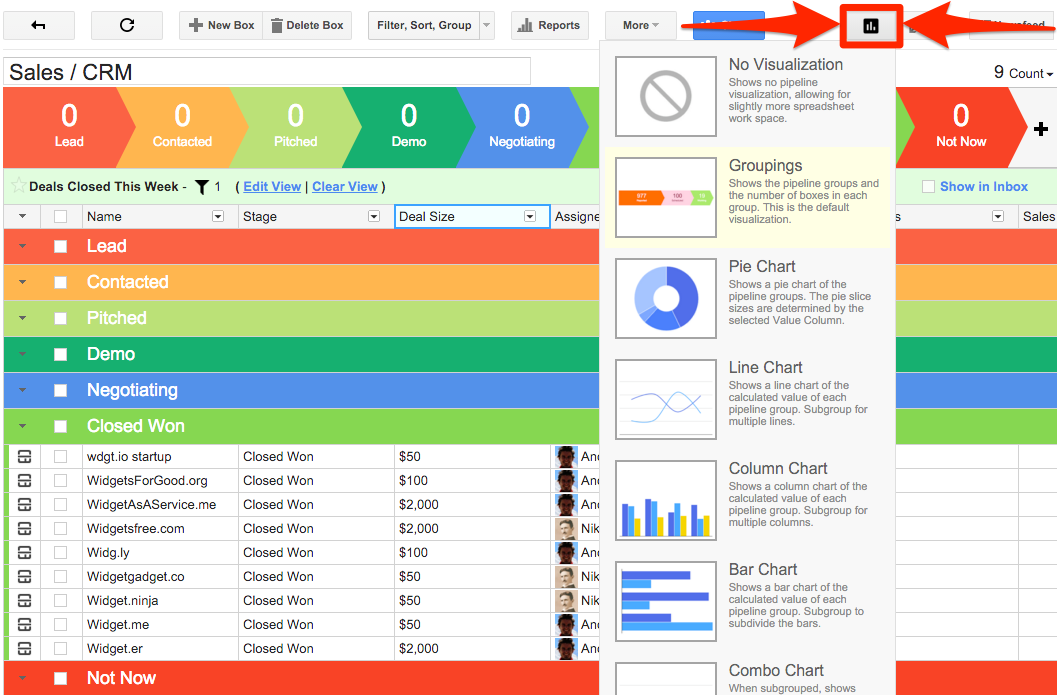Select the Groupings visualization option

748,197
